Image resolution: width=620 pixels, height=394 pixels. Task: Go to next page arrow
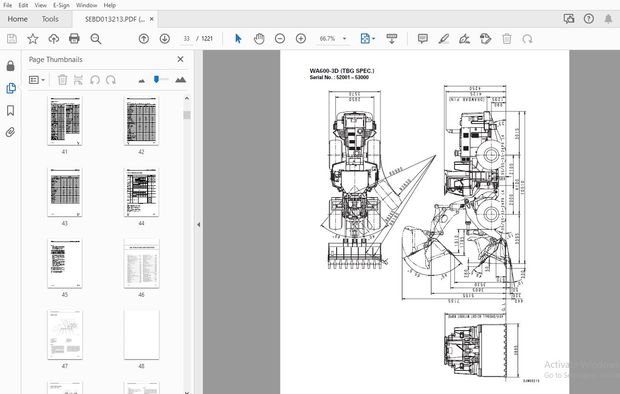tap(165, 39)
